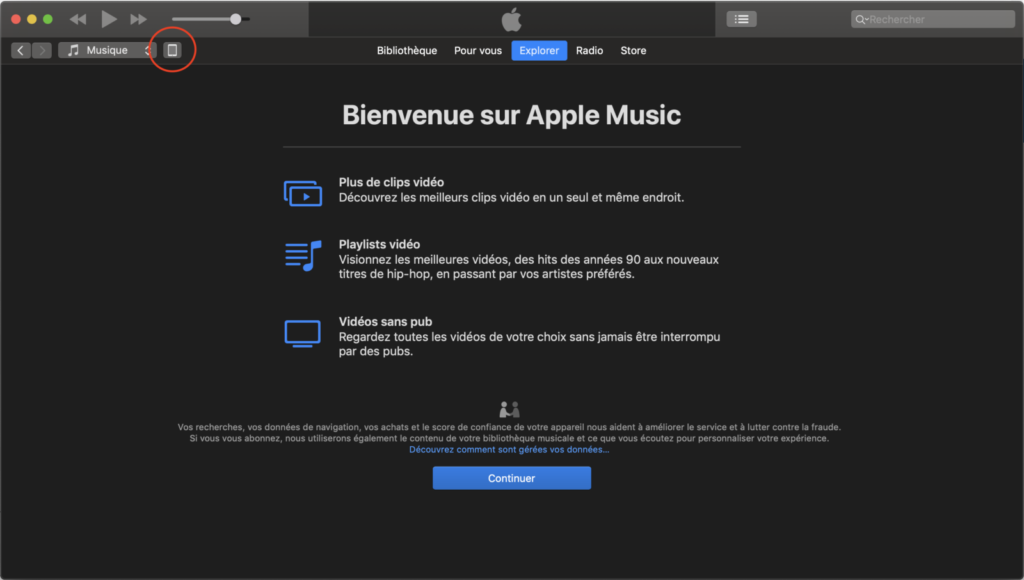This screenshot has width=1024, height=580.
Task: Click the rewind previous track button
Action: tap(77, 19)
